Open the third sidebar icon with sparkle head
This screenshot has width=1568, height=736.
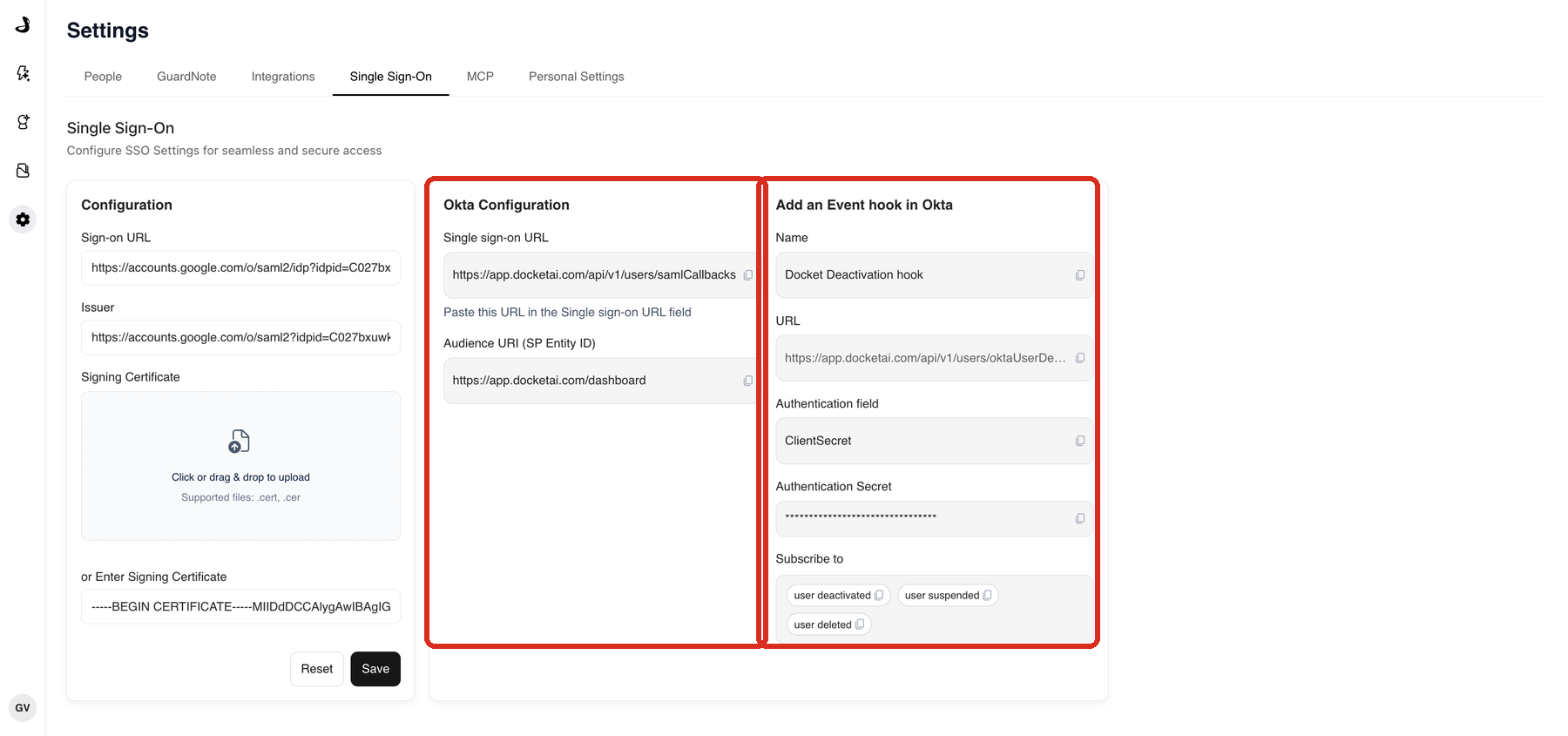(23, 122)
